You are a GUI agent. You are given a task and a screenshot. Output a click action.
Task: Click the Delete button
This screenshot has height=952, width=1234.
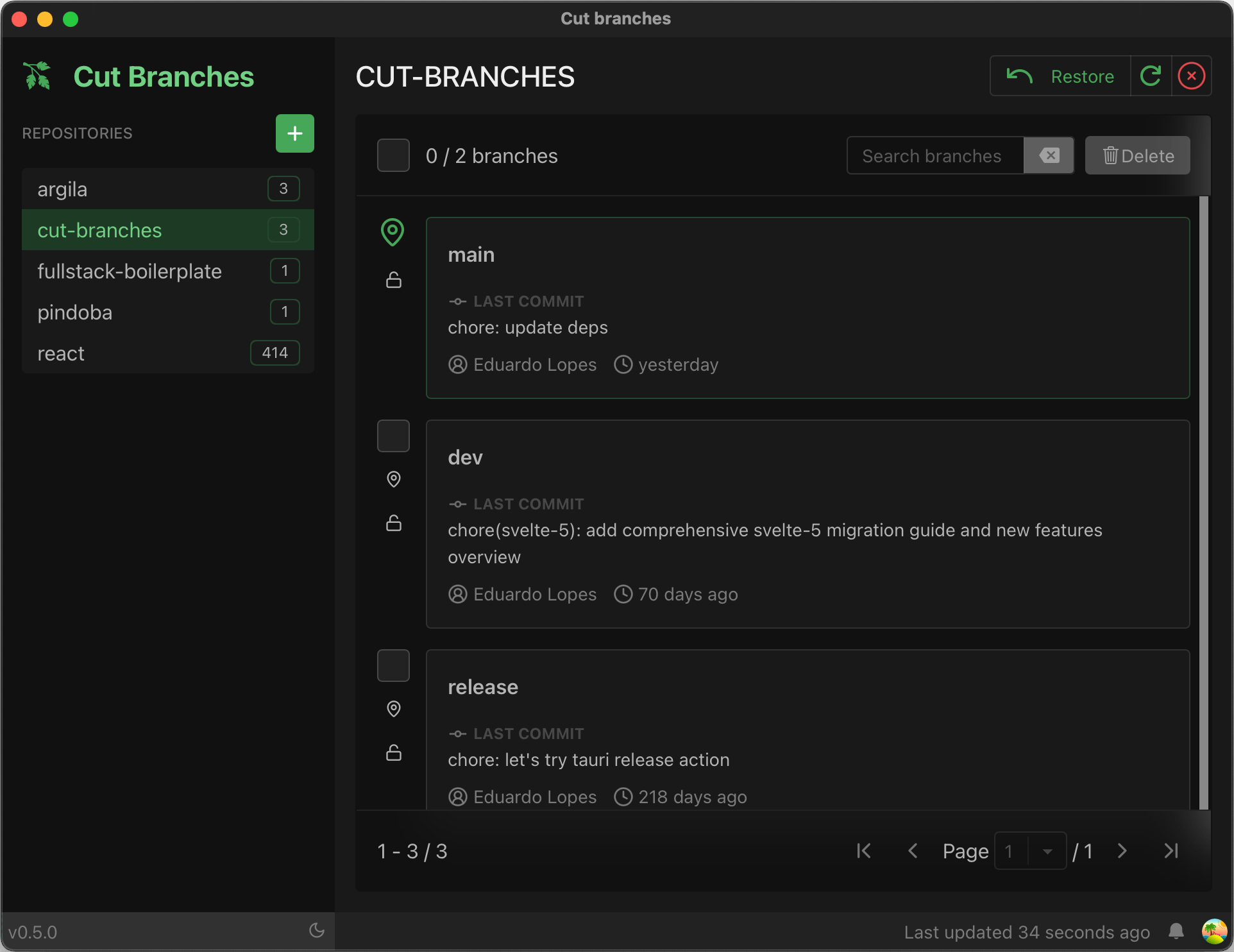tap(1137, 155)
